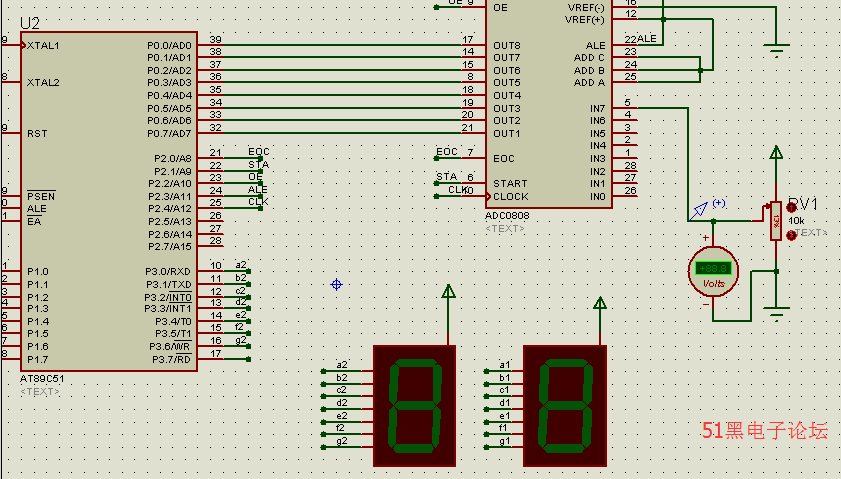841x479 pixels.
Task: Click the ADD C pin label
Action: 589,57
